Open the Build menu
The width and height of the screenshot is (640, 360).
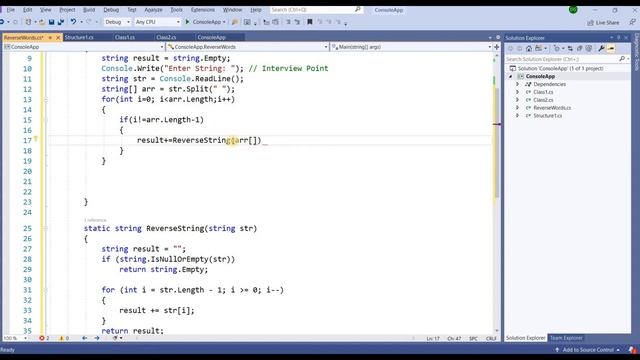pos(89,10)
